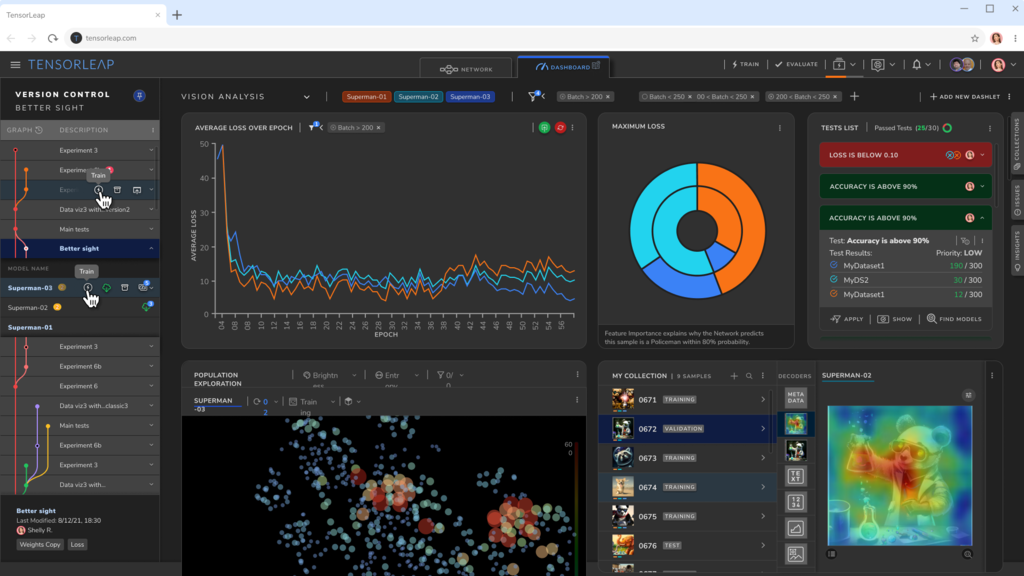Click the green cloud icon on Superman-03
Viewport: 1024px width, 576px height.
(x=106, y=287)
